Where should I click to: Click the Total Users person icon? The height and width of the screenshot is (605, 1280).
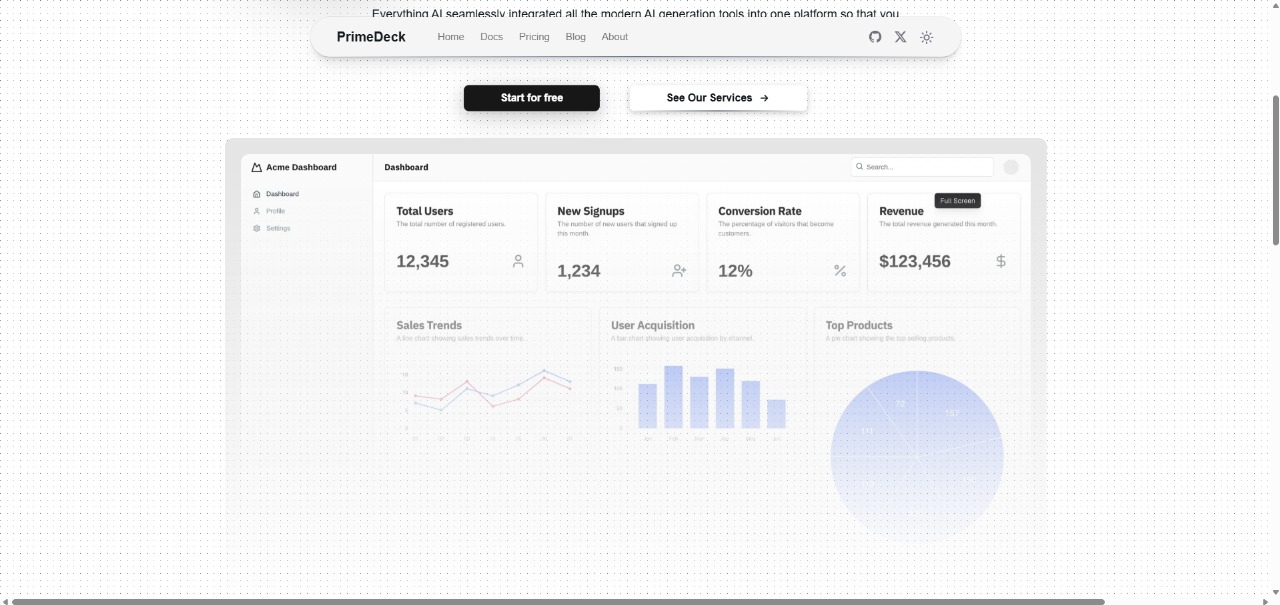tap(518, 261)
